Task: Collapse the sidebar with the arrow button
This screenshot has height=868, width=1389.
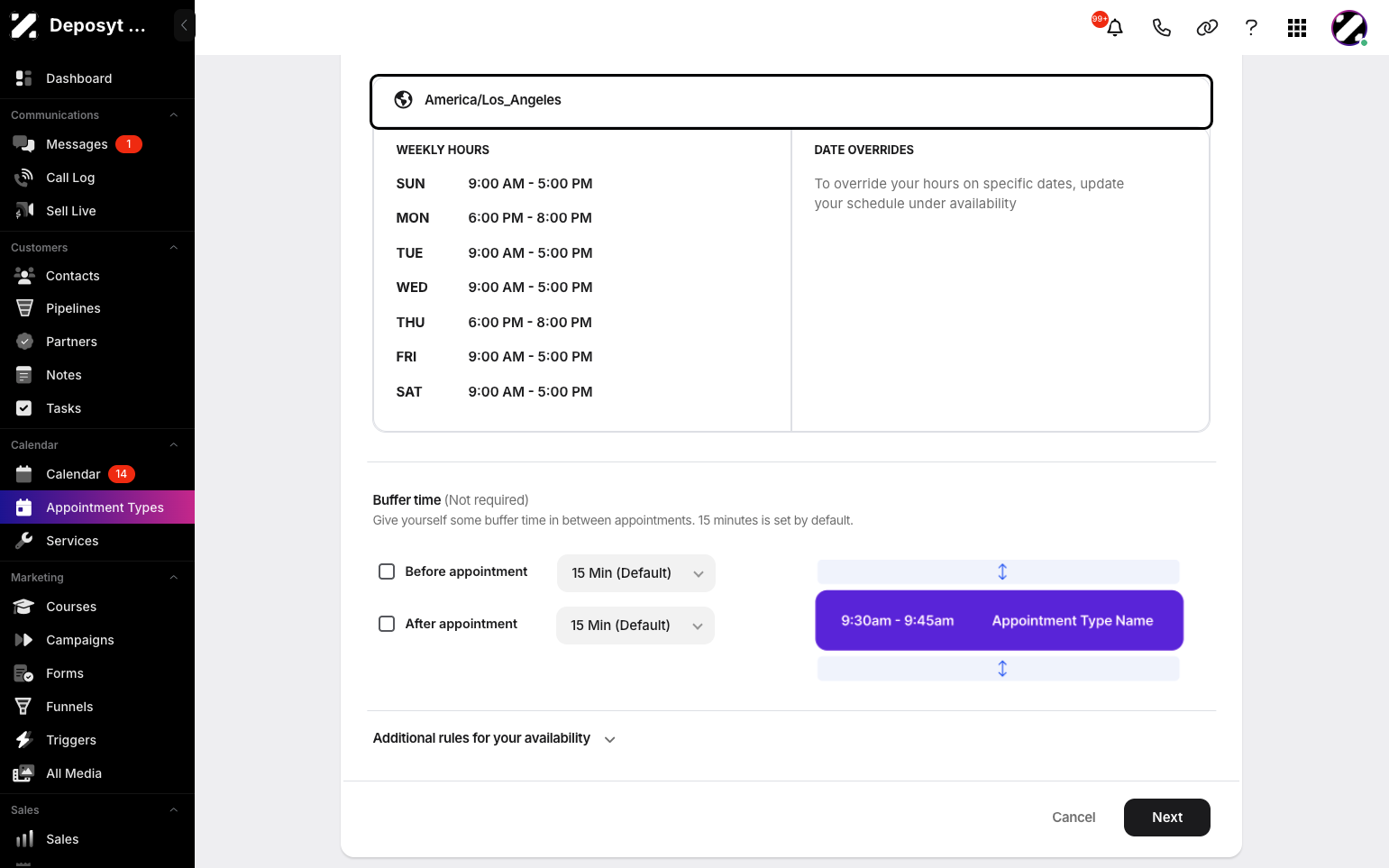Action: pyautogui.click(x=184, y=25)
